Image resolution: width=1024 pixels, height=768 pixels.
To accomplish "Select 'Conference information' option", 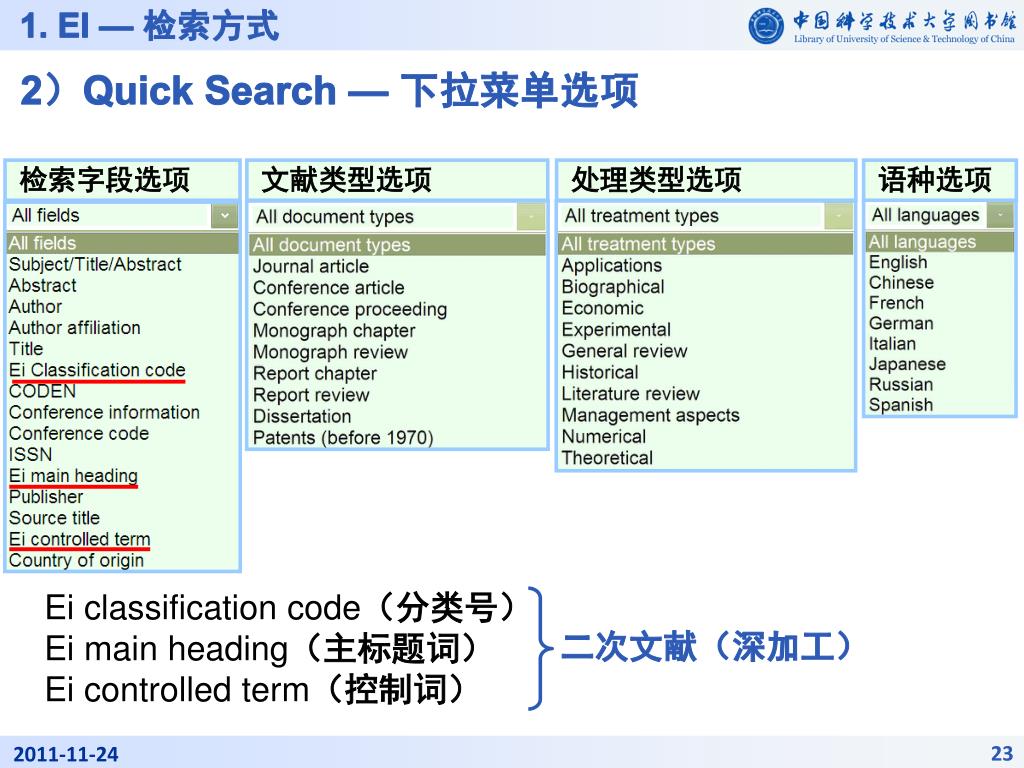I will tap(104, 412).
